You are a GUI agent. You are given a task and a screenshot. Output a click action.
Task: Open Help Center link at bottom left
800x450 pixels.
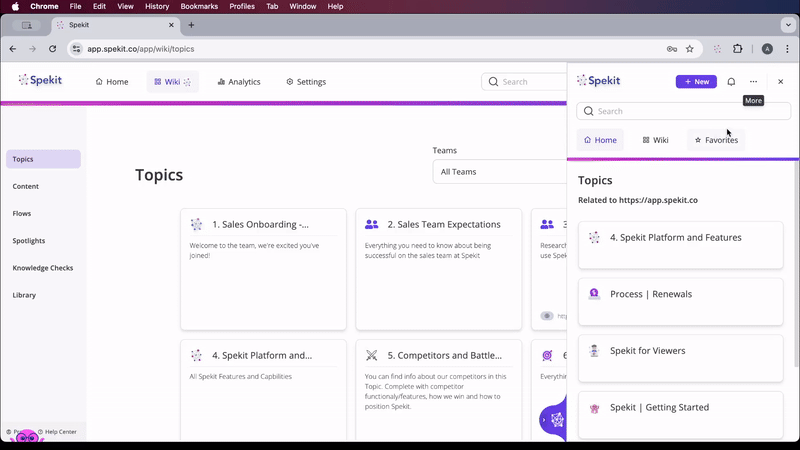57,432
